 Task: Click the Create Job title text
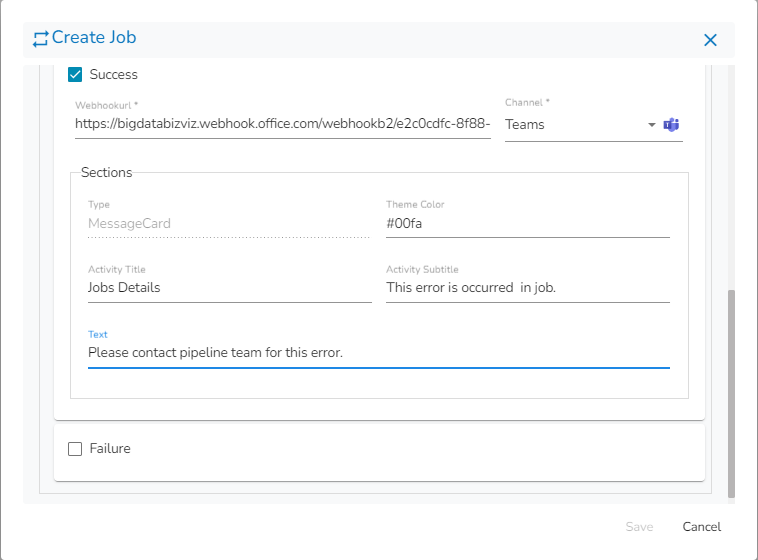tap(94, 38)
